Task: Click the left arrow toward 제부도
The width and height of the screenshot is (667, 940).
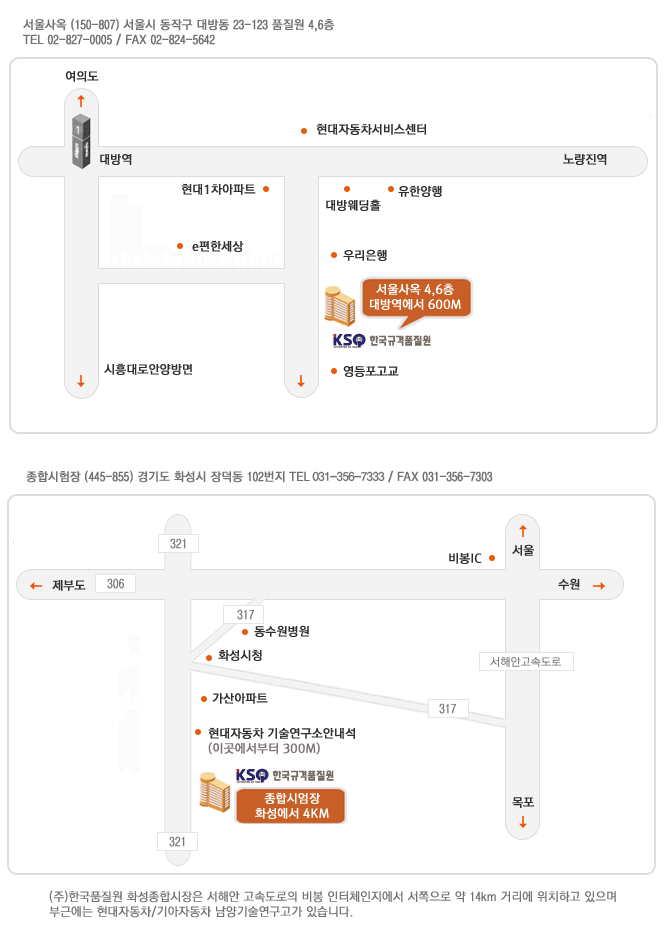Action: point(36,586)
